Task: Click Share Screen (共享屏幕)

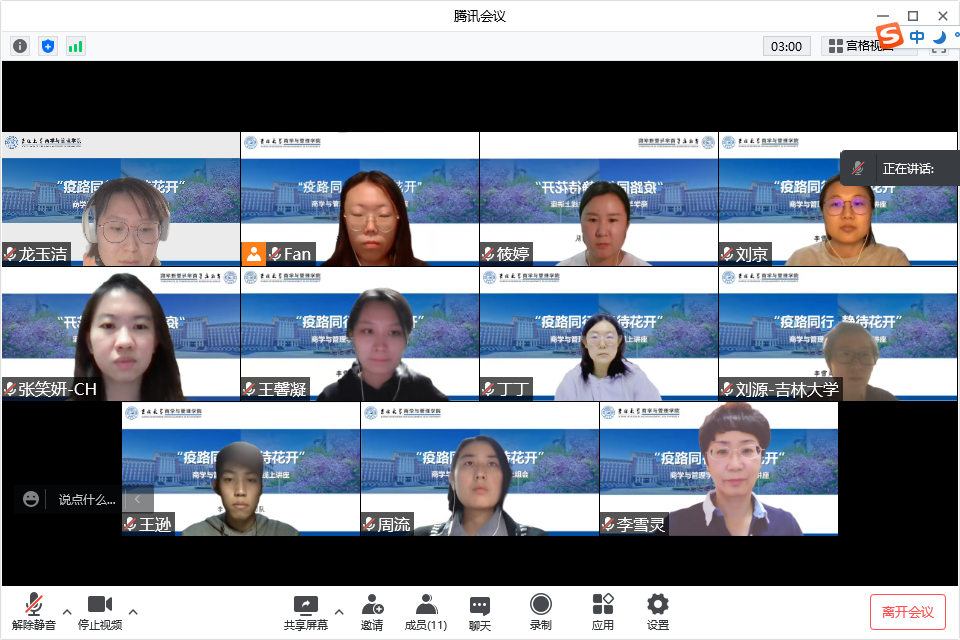Action: [305, 611]
